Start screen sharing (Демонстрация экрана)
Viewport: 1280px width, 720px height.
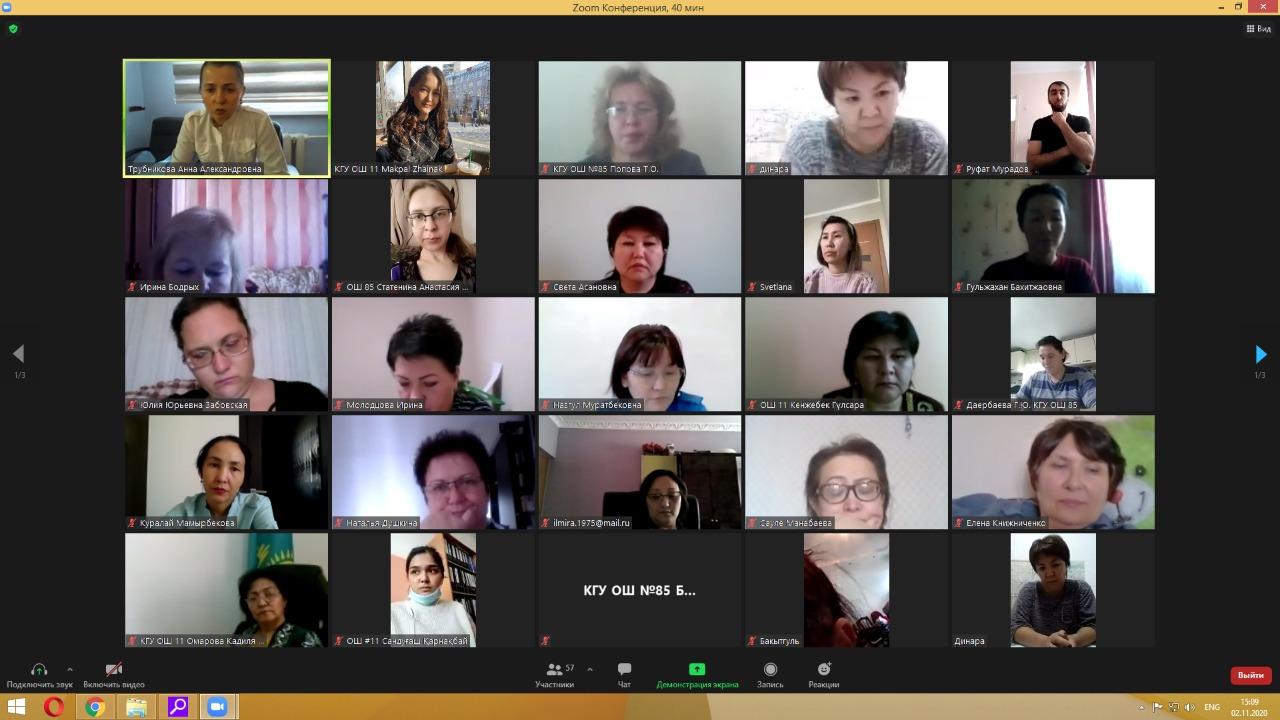(x=697, y=675)
